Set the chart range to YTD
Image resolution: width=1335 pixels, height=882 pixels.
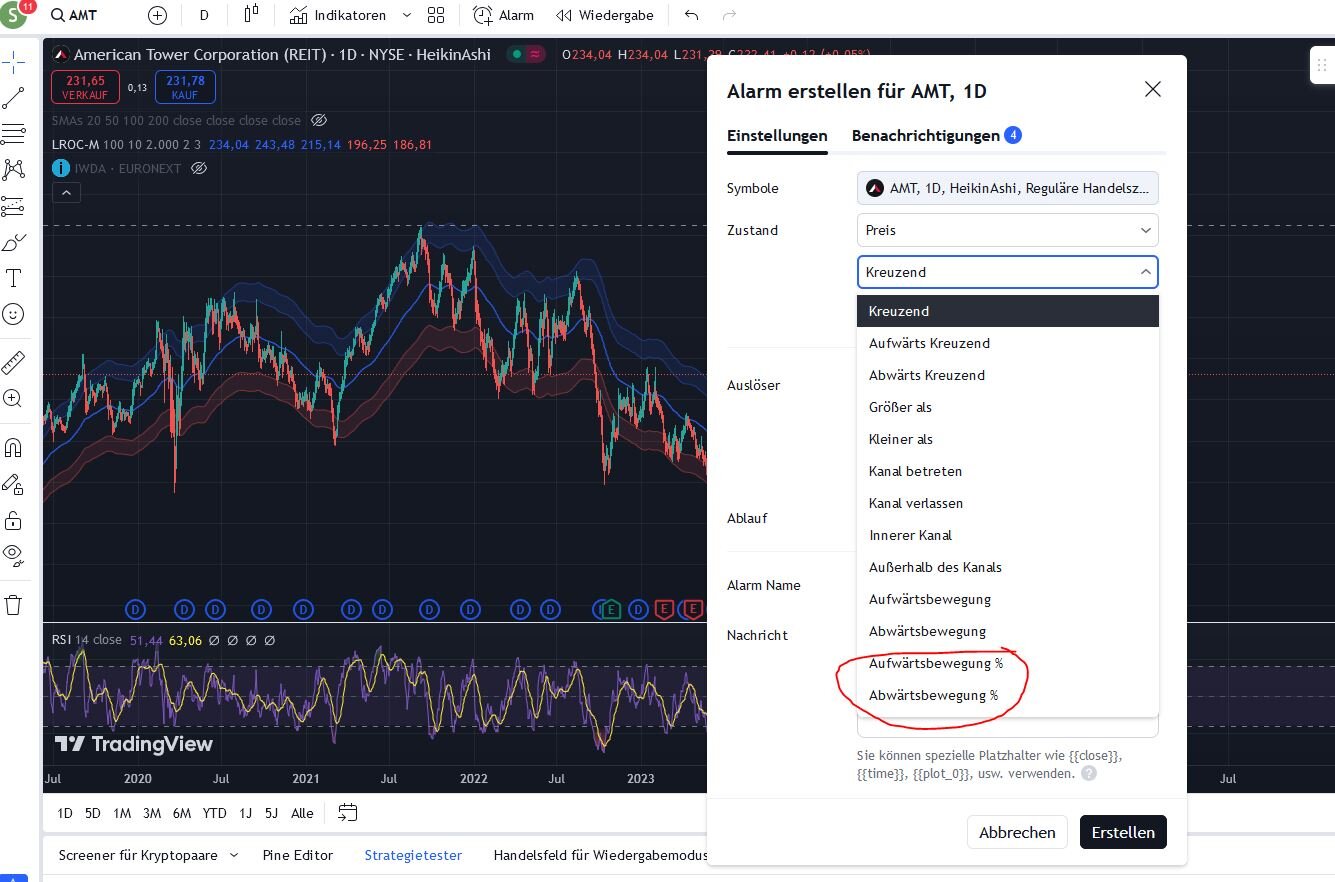[214, 813]
